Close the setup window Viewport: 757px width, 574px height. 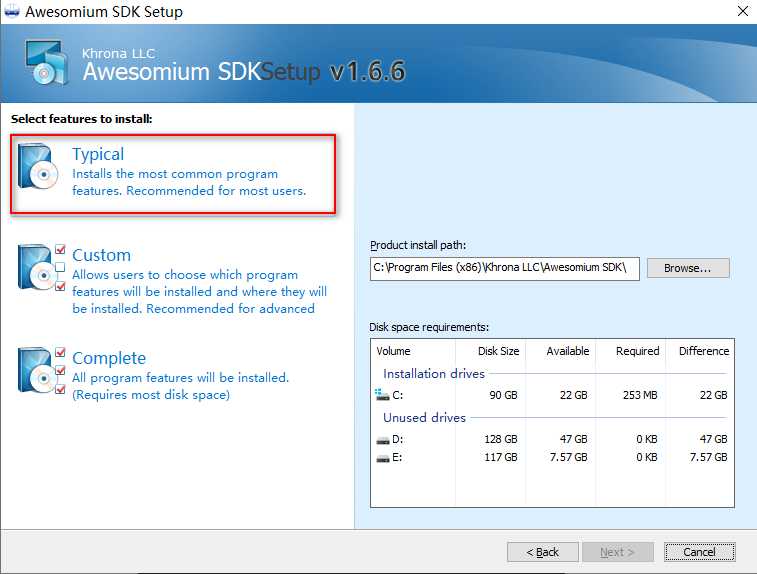click(x=743, y=11)
